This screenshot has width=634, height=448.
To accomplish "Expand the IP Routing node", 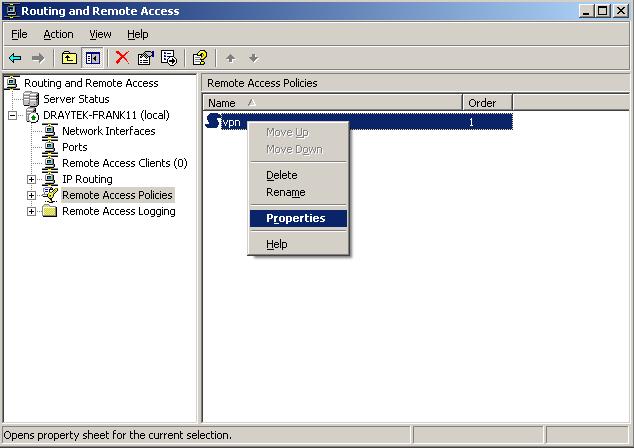I will tap(31, 179).
